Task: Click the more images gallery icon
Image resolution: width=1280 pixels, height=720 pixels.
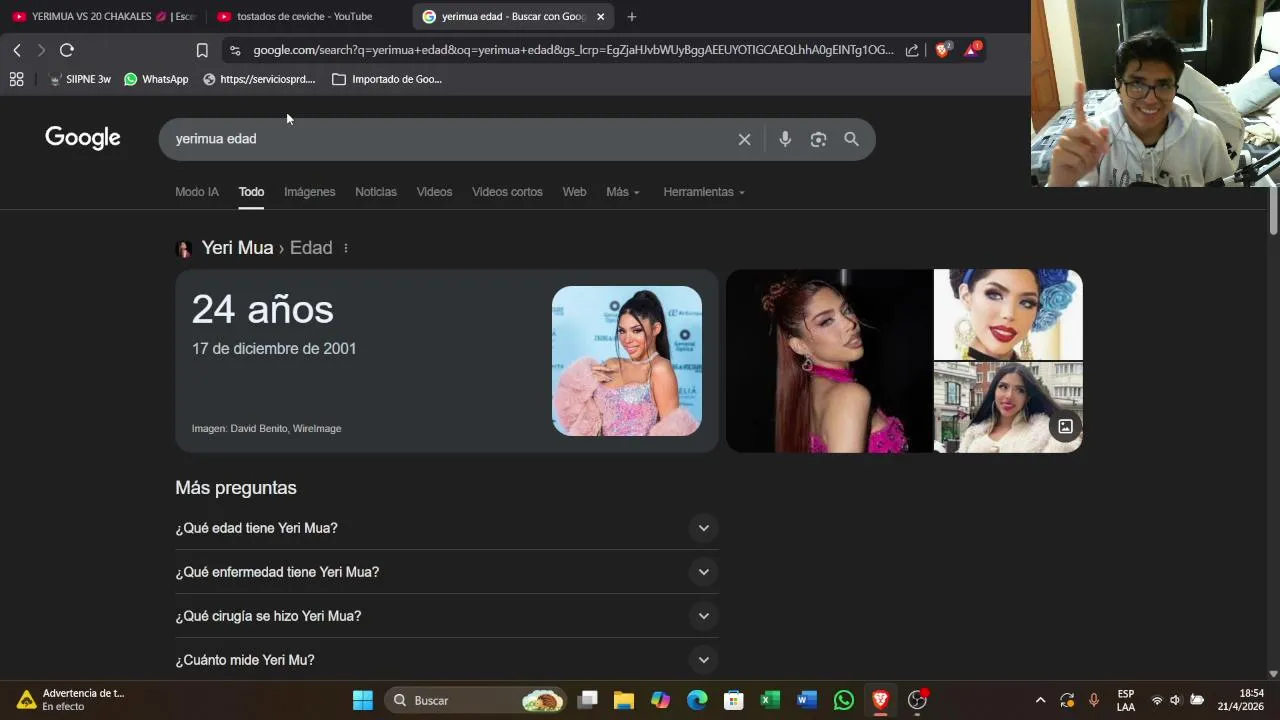Action: coord(1066,427)
